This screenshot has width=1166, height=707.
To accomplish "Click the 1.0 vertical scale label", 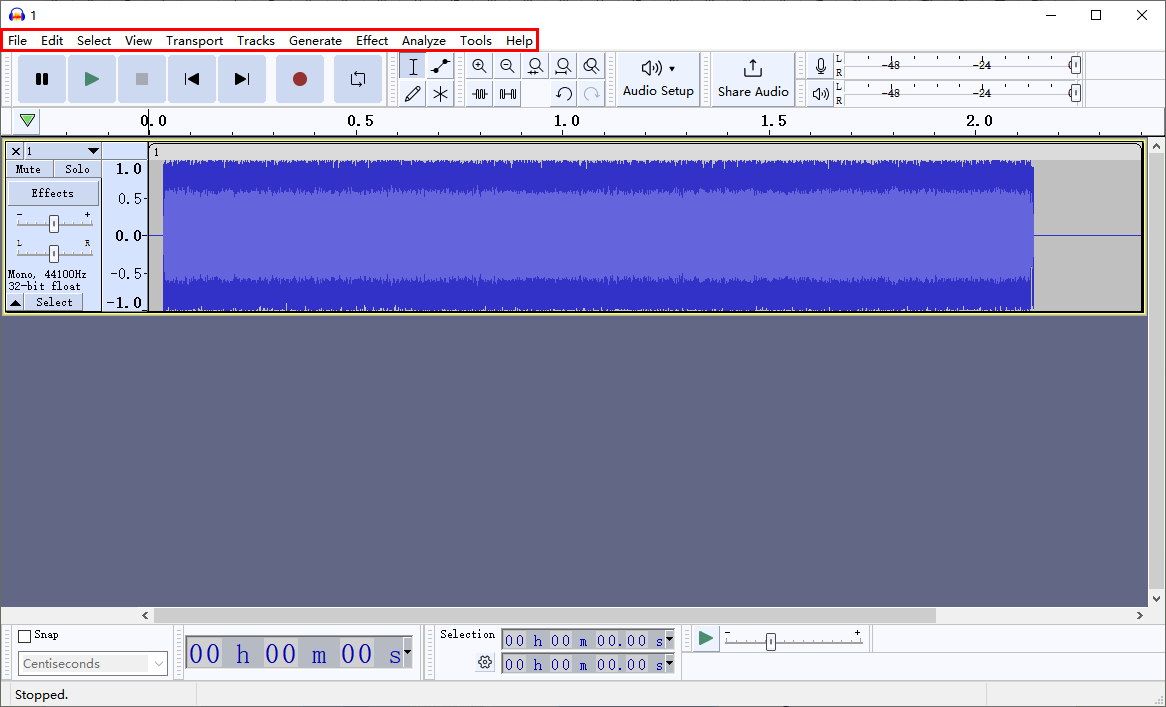I will (x=128, y=170).
